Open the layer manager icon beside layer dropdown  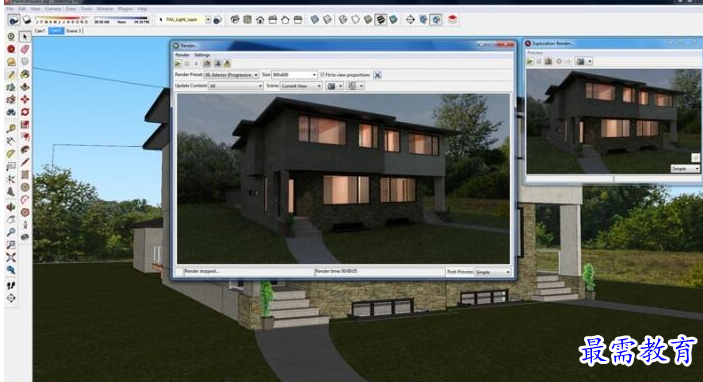pyautogui.click(x=217, y=20)
